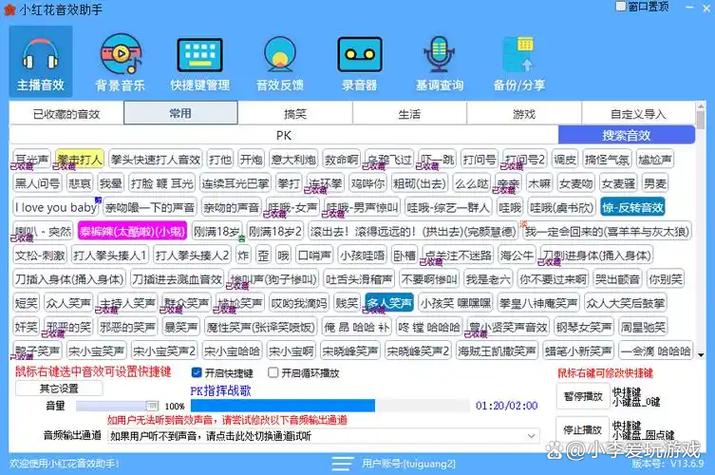Adjust the 音量 volume slider

coord(117,405)
